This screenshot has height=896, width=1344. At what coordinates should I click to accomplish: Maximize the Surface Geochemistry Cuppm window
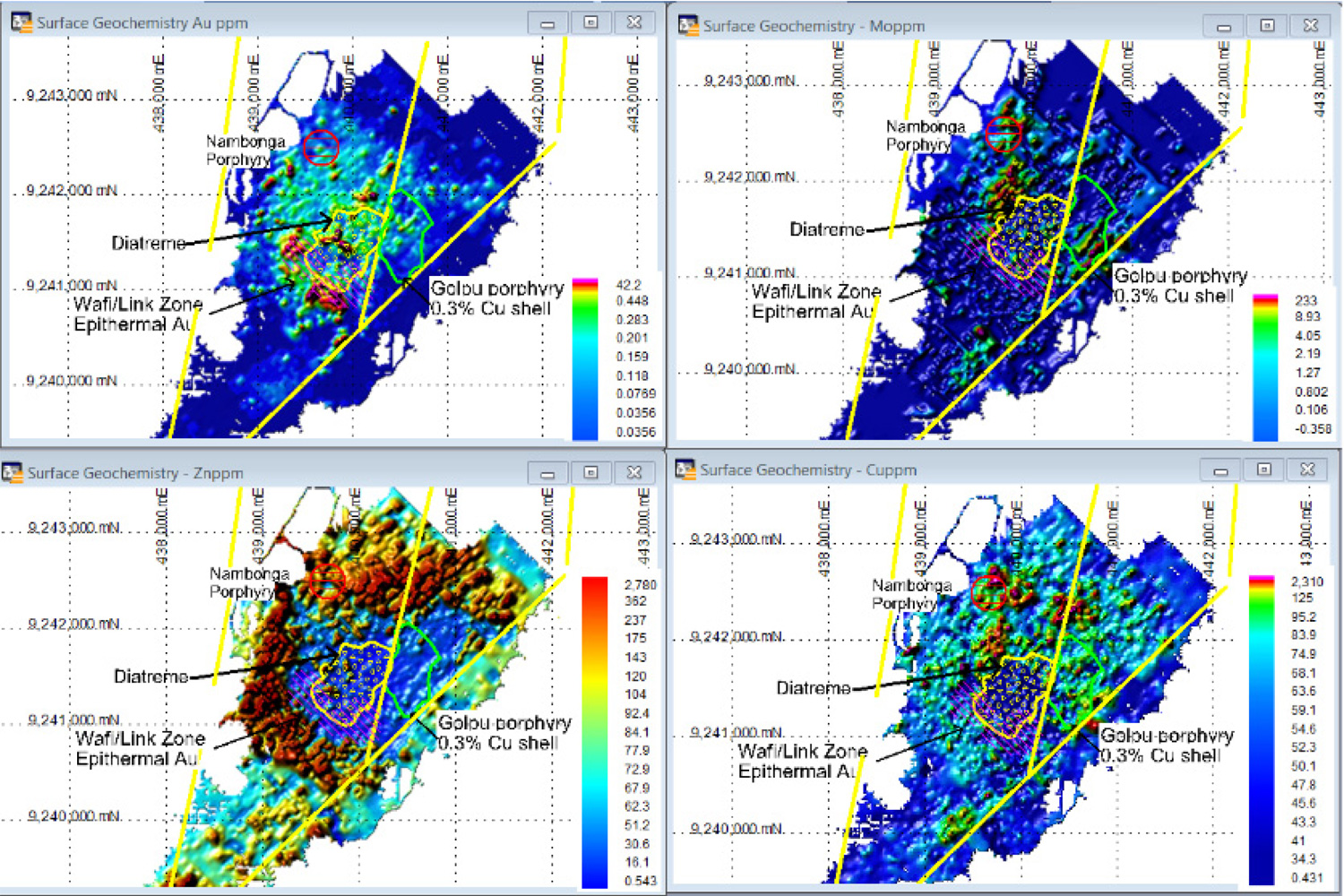(1264, 470)
